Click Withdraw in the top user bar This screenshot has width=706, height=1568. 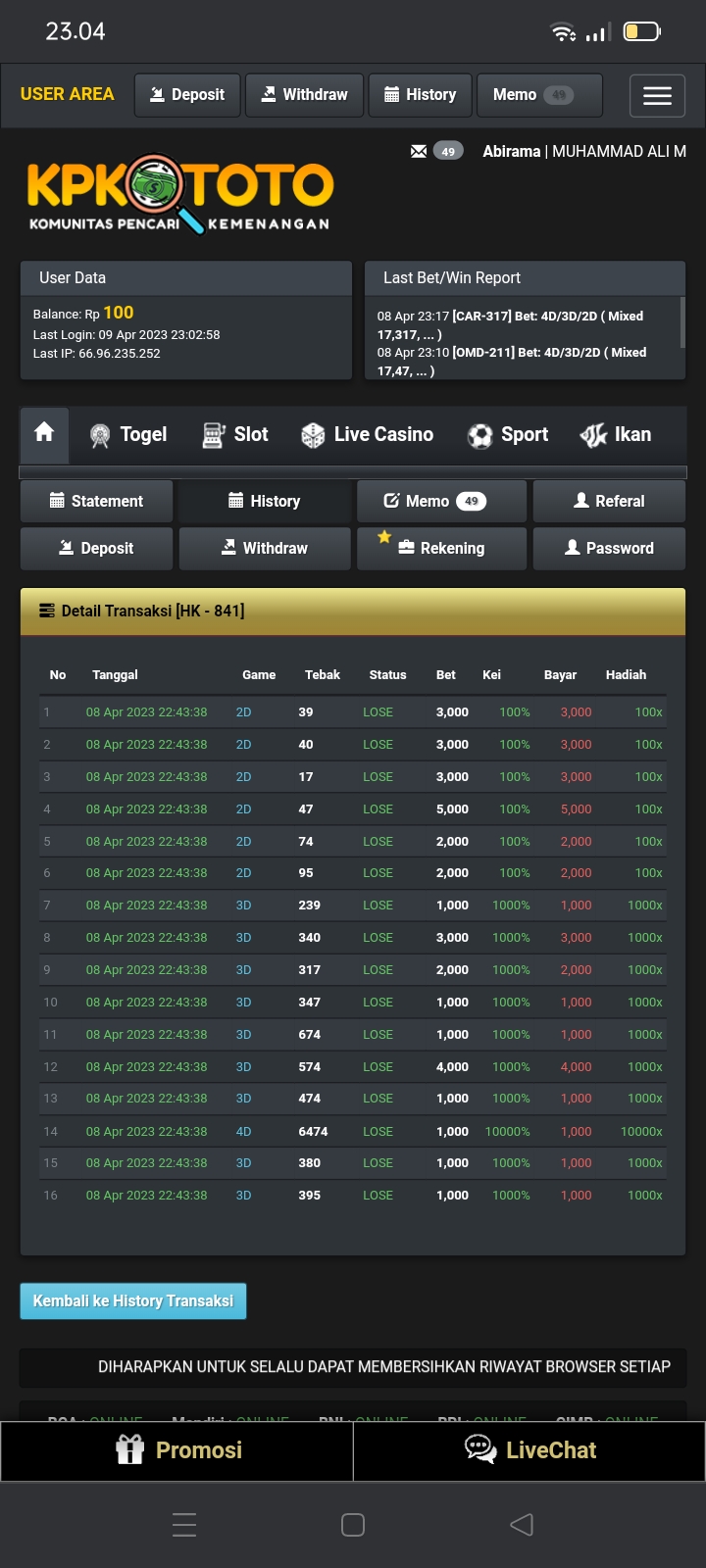coord(304,95)
